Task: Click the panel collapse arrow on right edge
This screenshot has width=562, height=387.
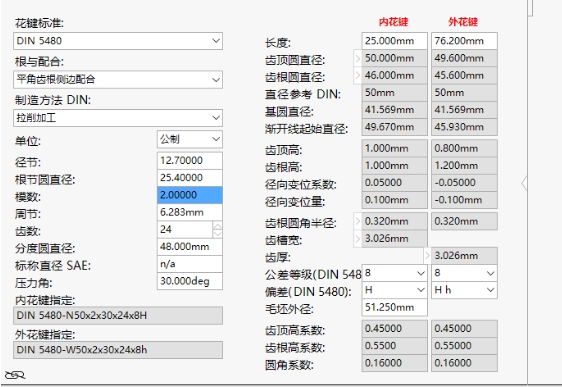Action: [x=524, y=183]
